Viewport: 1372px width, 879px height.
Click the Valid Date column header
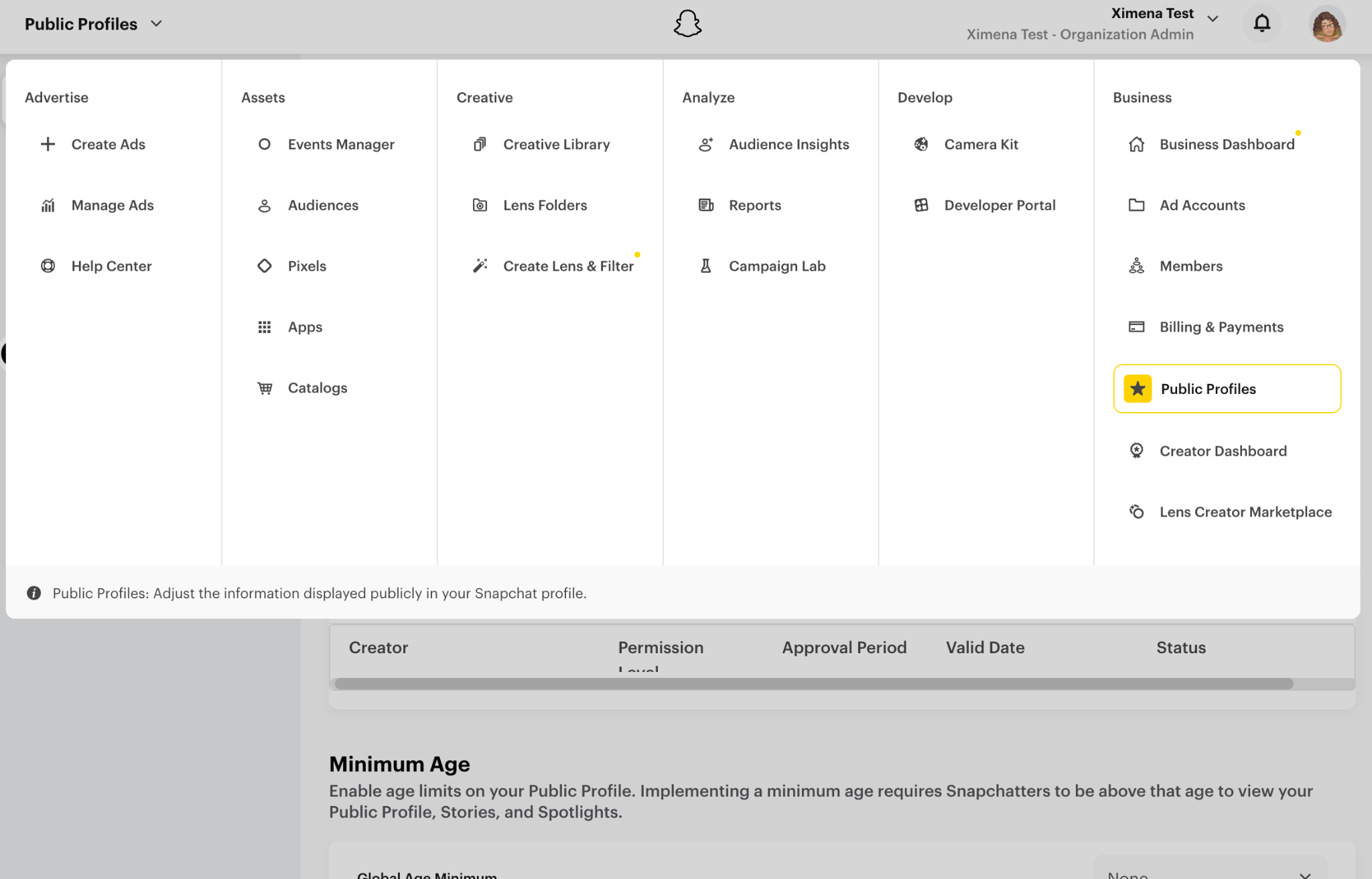click(985, 647)
